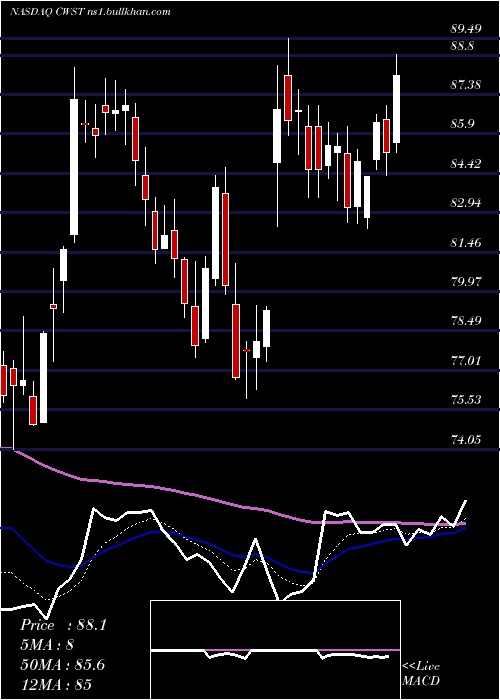Viewport: 500px width, 700px height.
Task: Click the NASDAQ CWST chart title
Action: tap(91, 12)
